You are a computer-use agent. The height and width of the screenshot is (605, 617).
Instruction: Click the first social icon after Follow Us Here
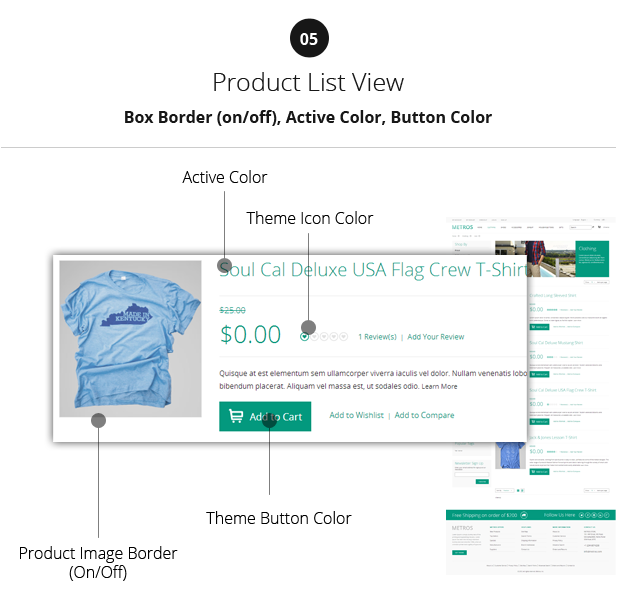pyautogui.click(x=581, y=515)
